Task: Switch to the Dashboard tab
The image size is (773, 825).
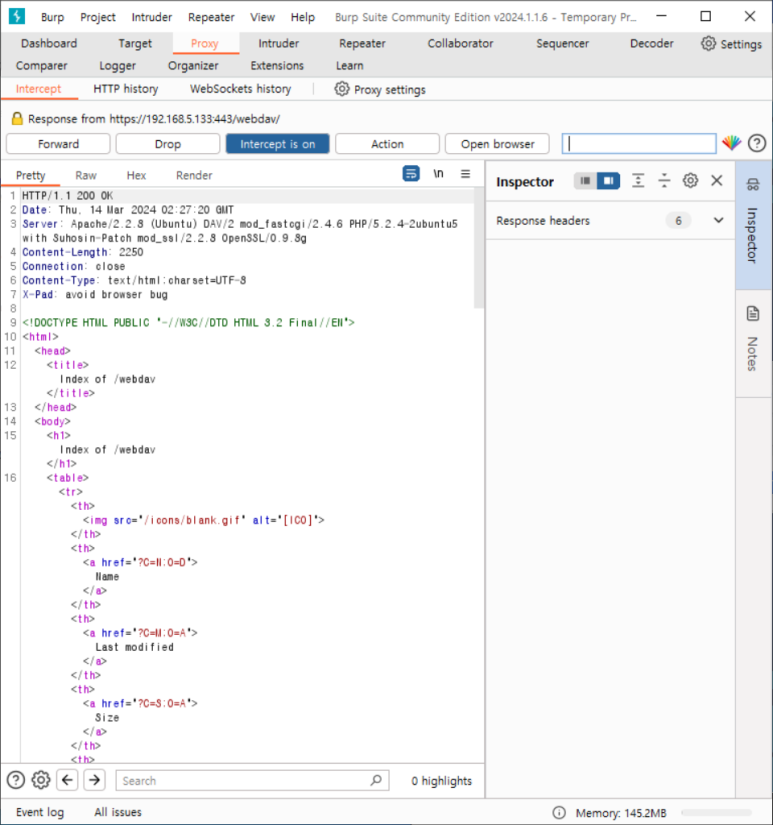Action: pyautogui.click(x=49, y=43)
